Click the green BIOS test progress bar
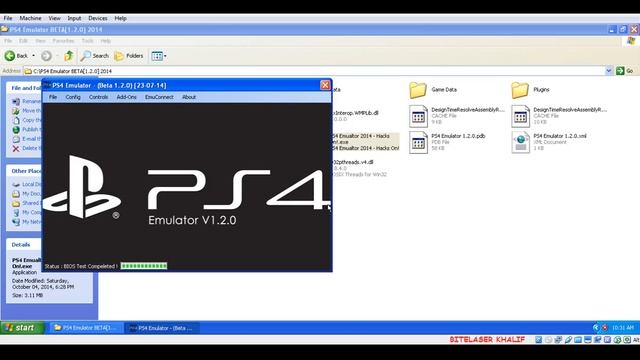The height and width of the screenshot is (360, 640). click(x=144, y=266)
